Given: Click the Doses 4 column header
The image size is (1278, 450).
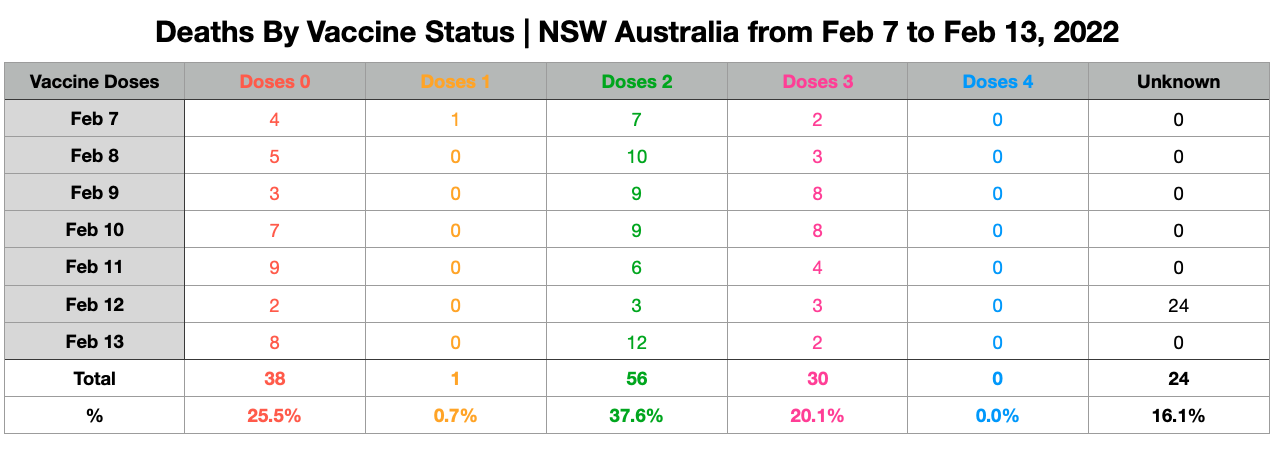Looking at the screenshot, I should tap(998, 82).
